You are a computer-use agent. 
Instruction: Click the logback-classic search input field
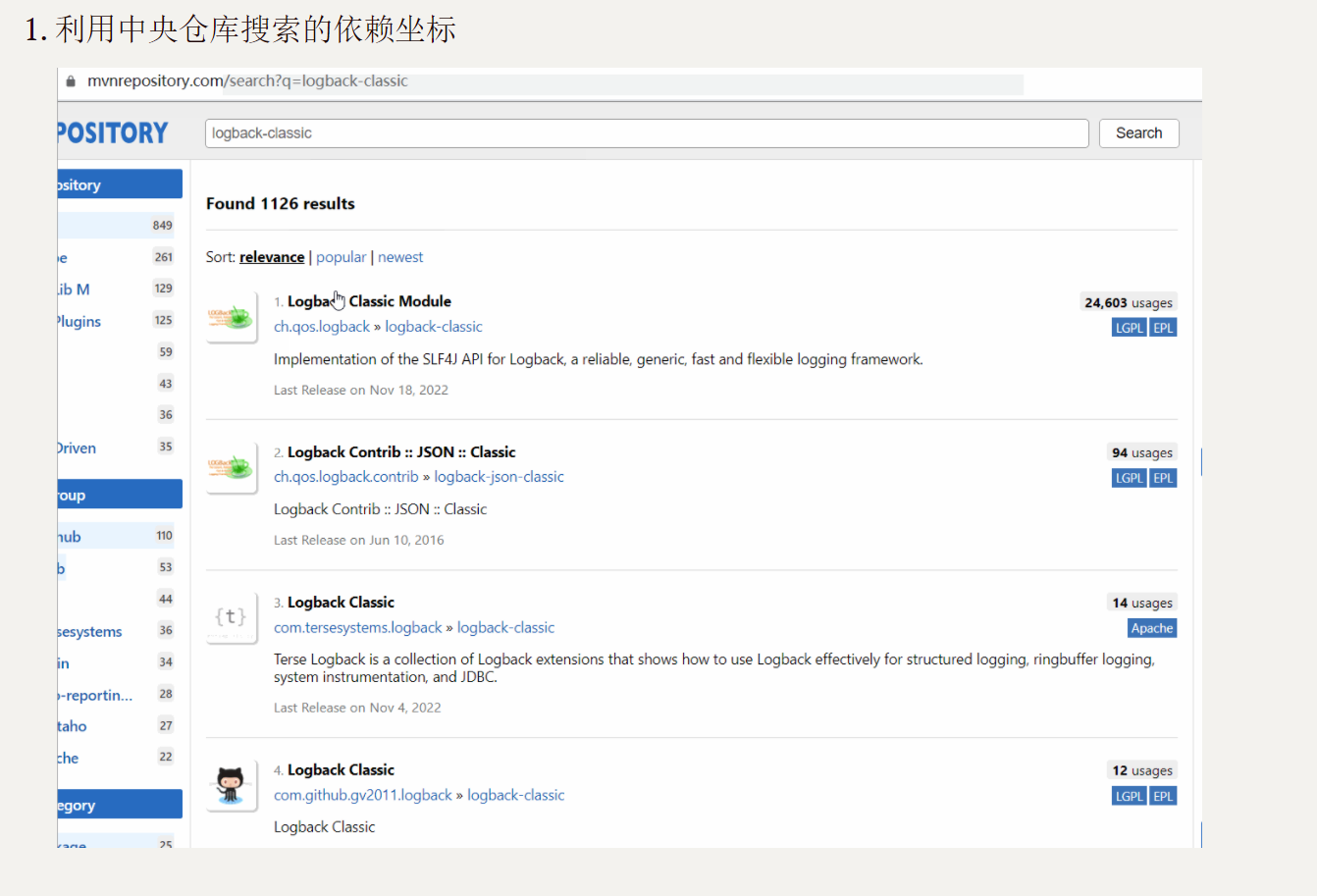point(646,133)
